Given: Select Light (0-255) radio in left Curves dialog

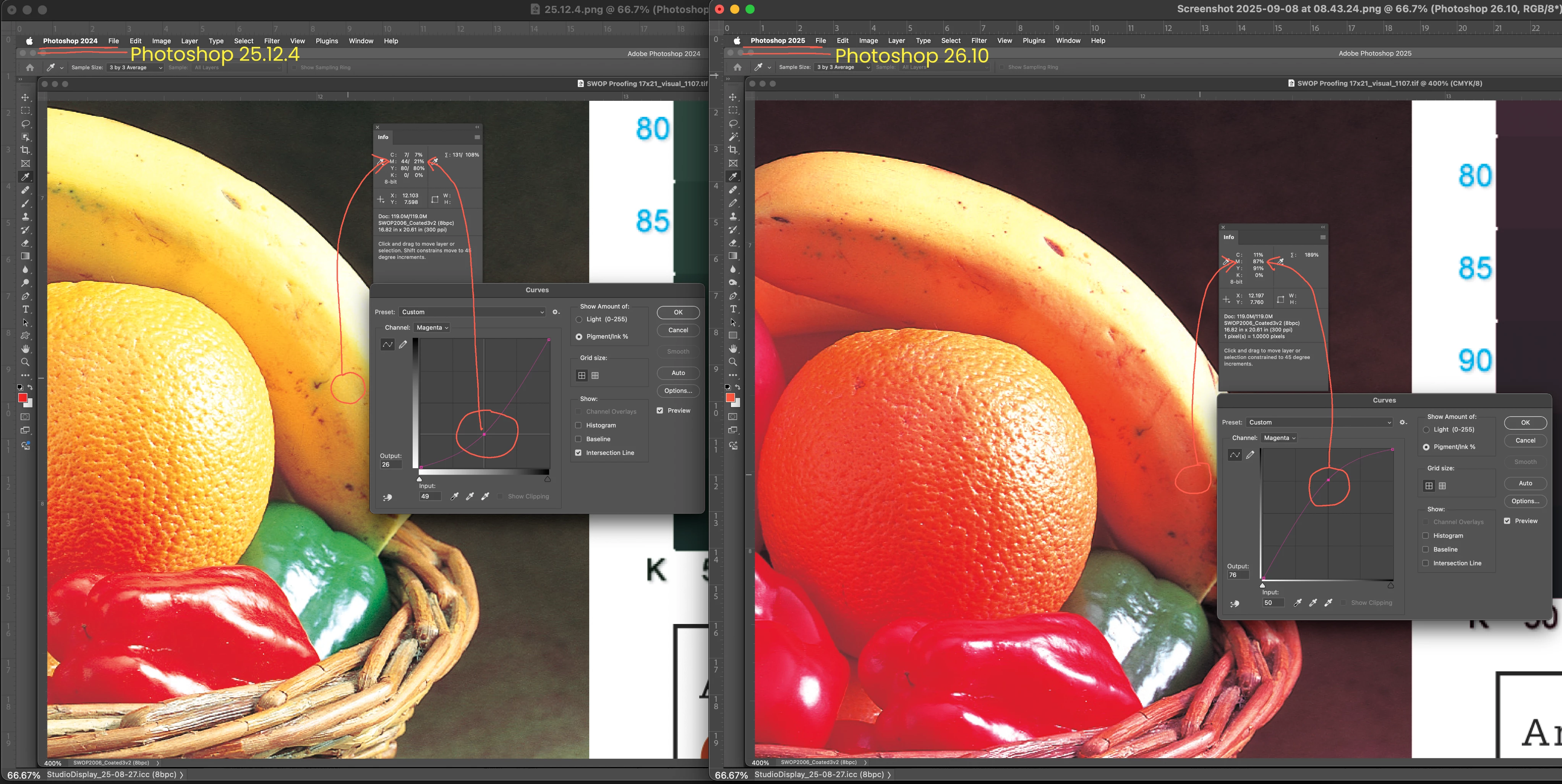Looking at the screenshot, I should coord(579,319).
